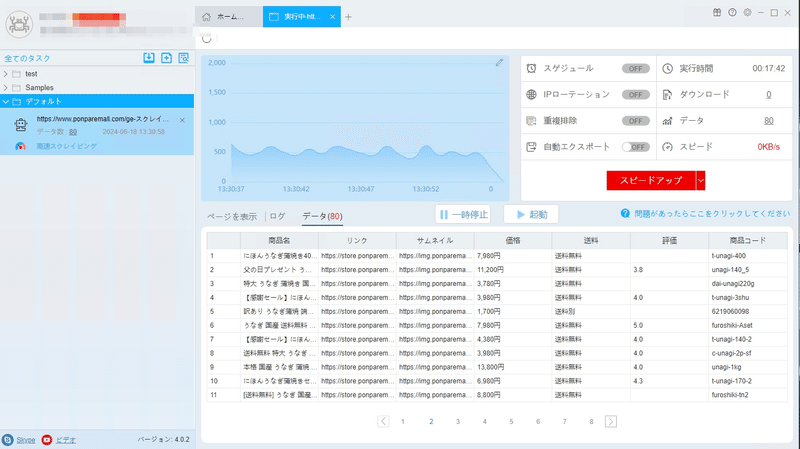The height and width of the screenshot is (449, 800).
Task: Toggle the IPローテーション OFF switch
Action: 635,94
